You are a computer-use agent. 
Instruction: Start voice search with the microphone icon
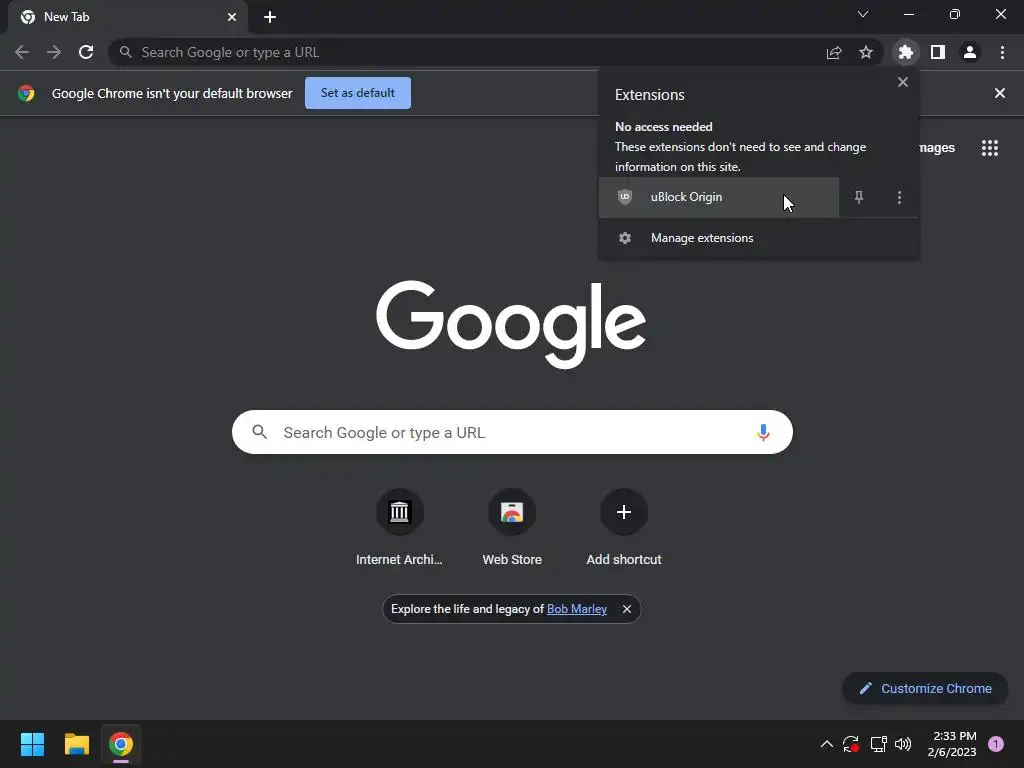click(x=763, y=432)
